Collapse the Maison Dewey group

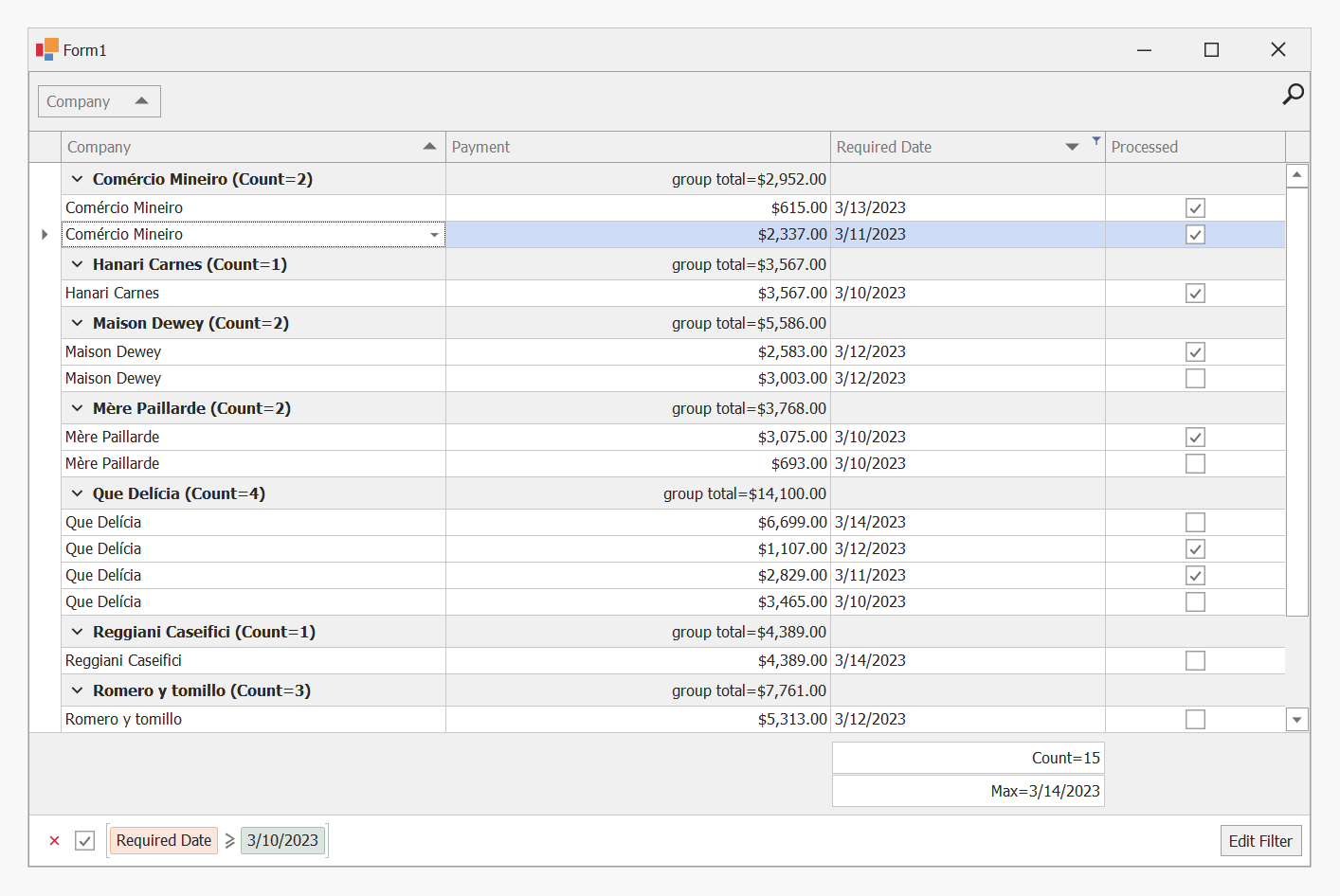click(x=78, y=323)
